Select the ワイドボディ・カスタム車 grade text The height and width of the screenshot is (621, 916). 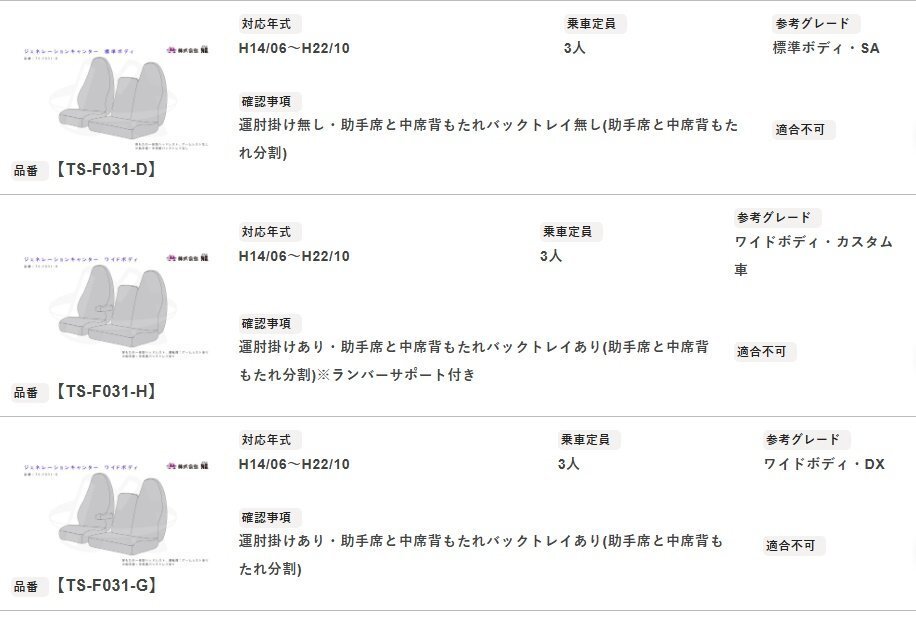812,256
